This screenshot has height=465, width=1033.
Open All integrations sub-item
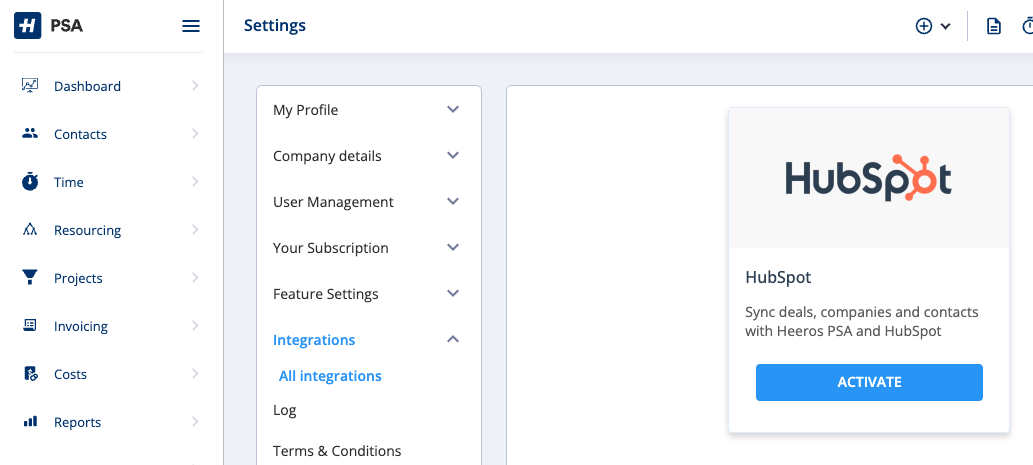pos(330,376)
